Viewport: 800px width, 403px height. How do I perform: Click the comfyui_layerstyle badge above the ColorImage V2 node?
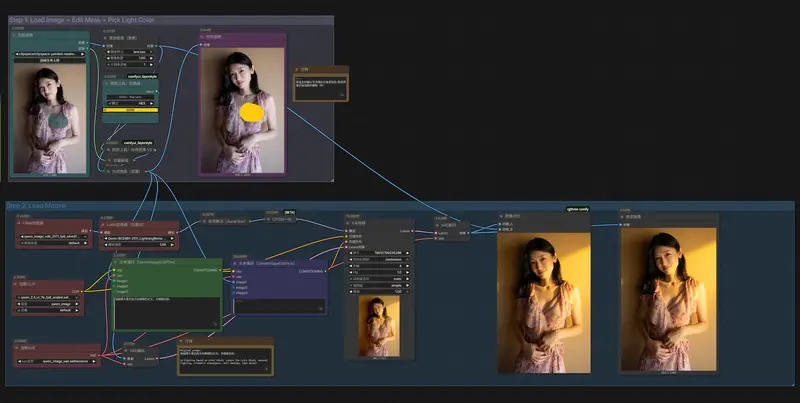pos(138,143)
